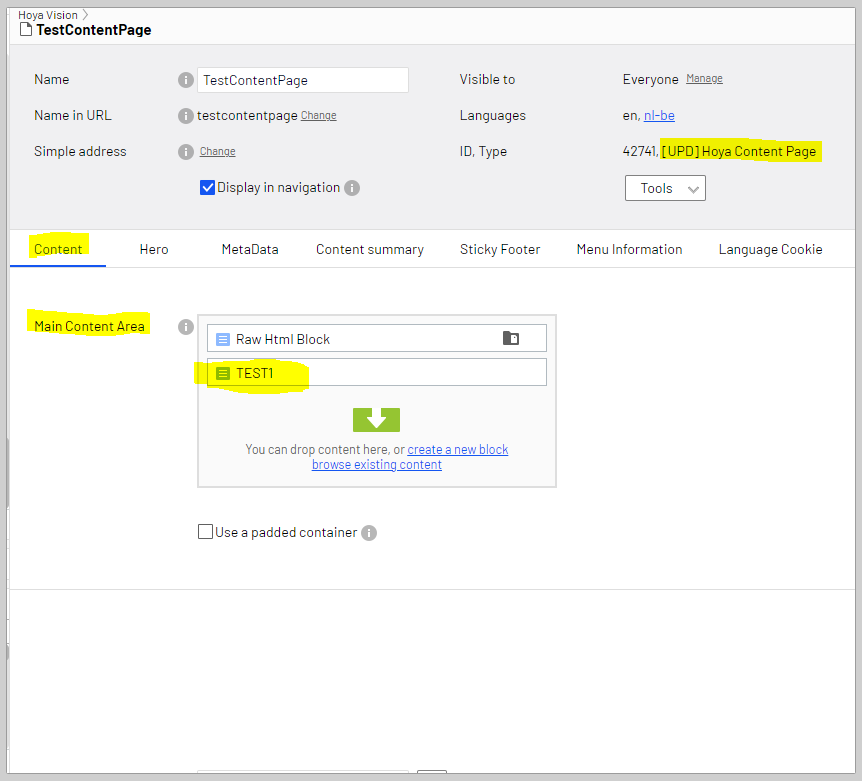862x781 pixels.
Task: Click the info icon next to Name
Action: (x=185, y=80)
